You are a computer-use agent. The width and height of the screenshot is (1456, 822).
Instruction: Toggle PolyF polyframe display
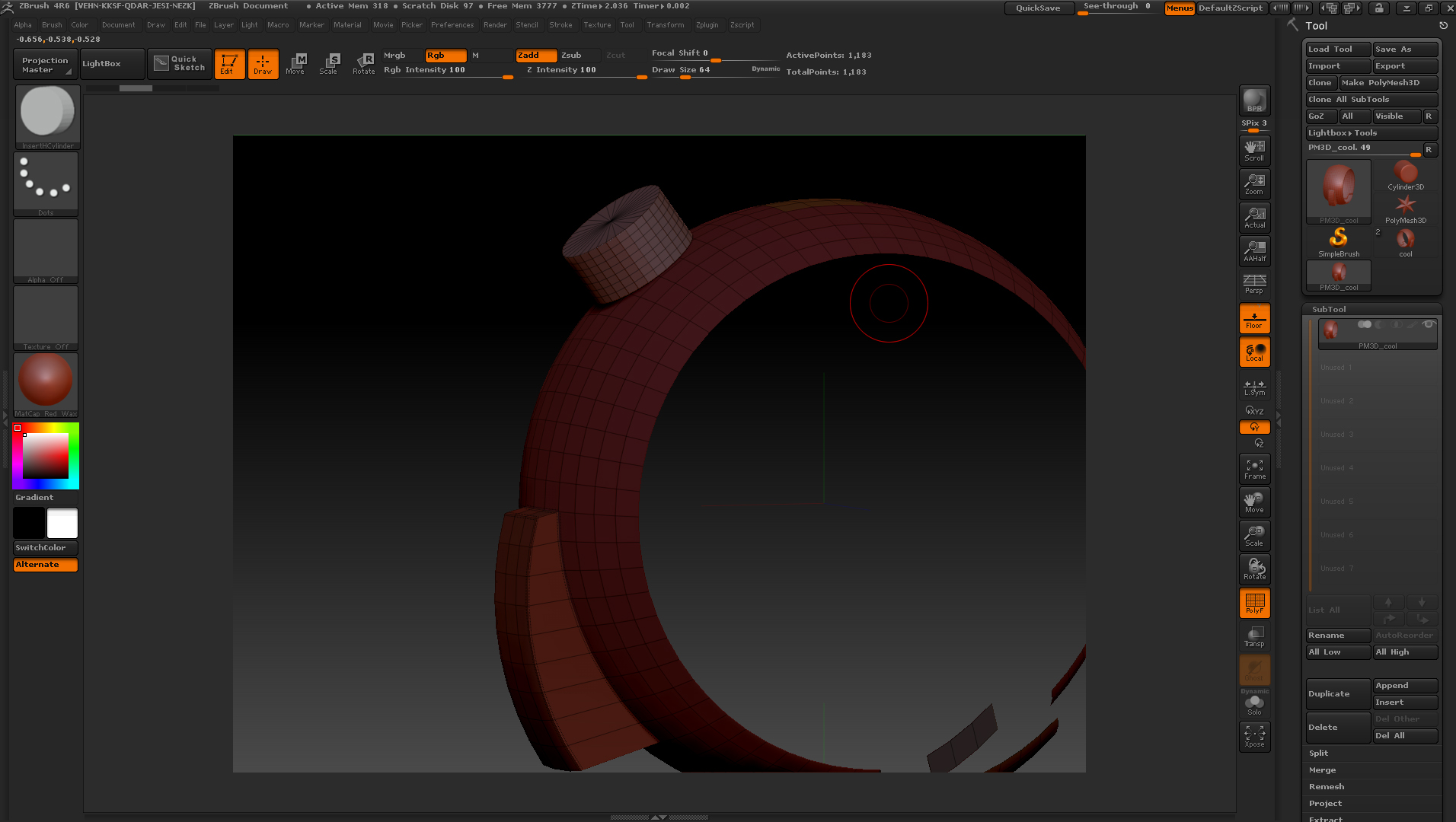[1254, 604]
